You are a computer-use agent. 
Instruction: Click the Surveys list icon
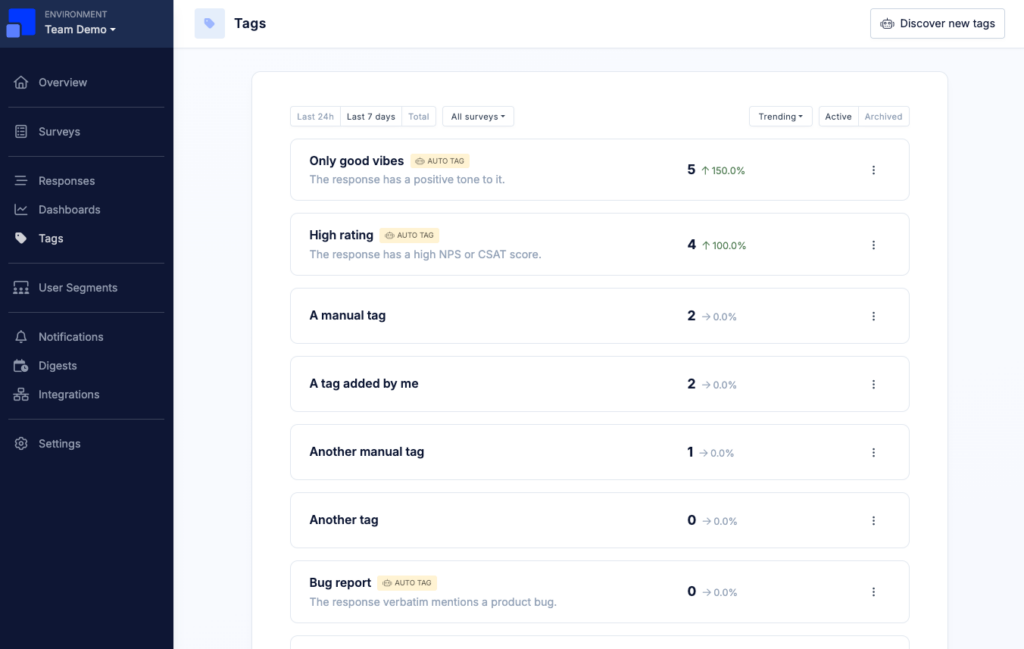pos(21,131)
